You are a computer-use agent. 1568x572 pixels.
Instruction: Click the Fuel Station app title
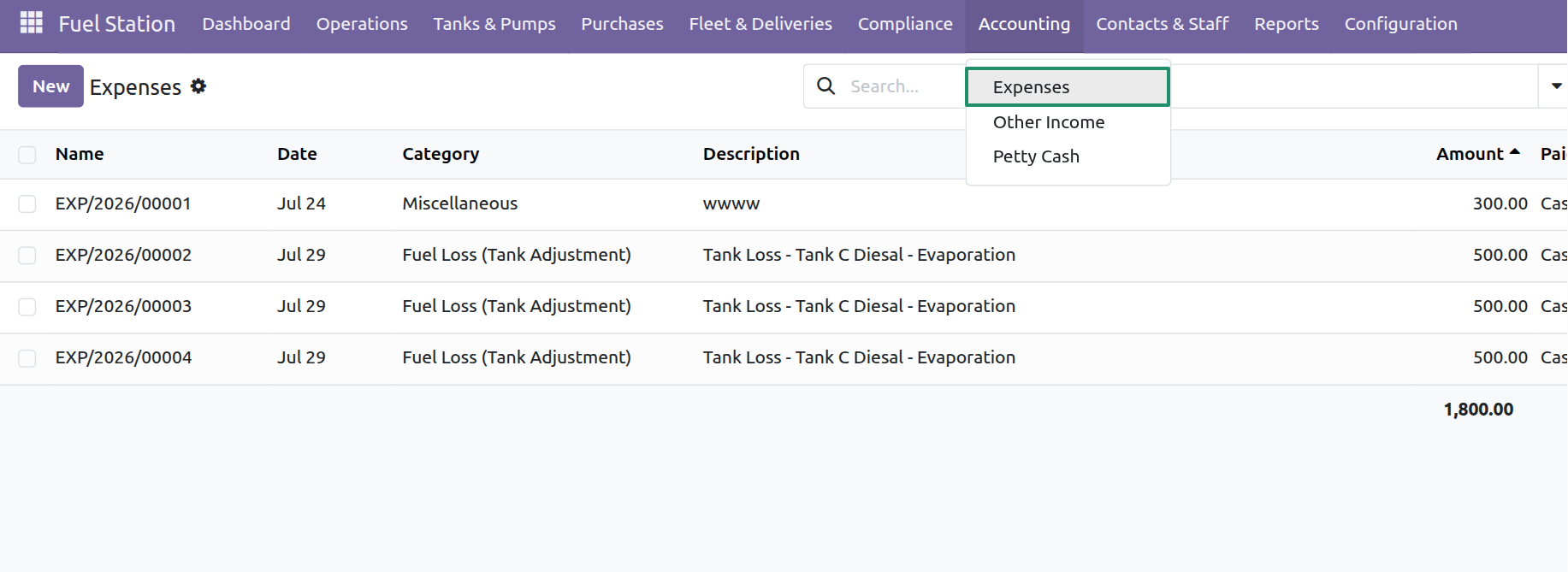[116, 24]
